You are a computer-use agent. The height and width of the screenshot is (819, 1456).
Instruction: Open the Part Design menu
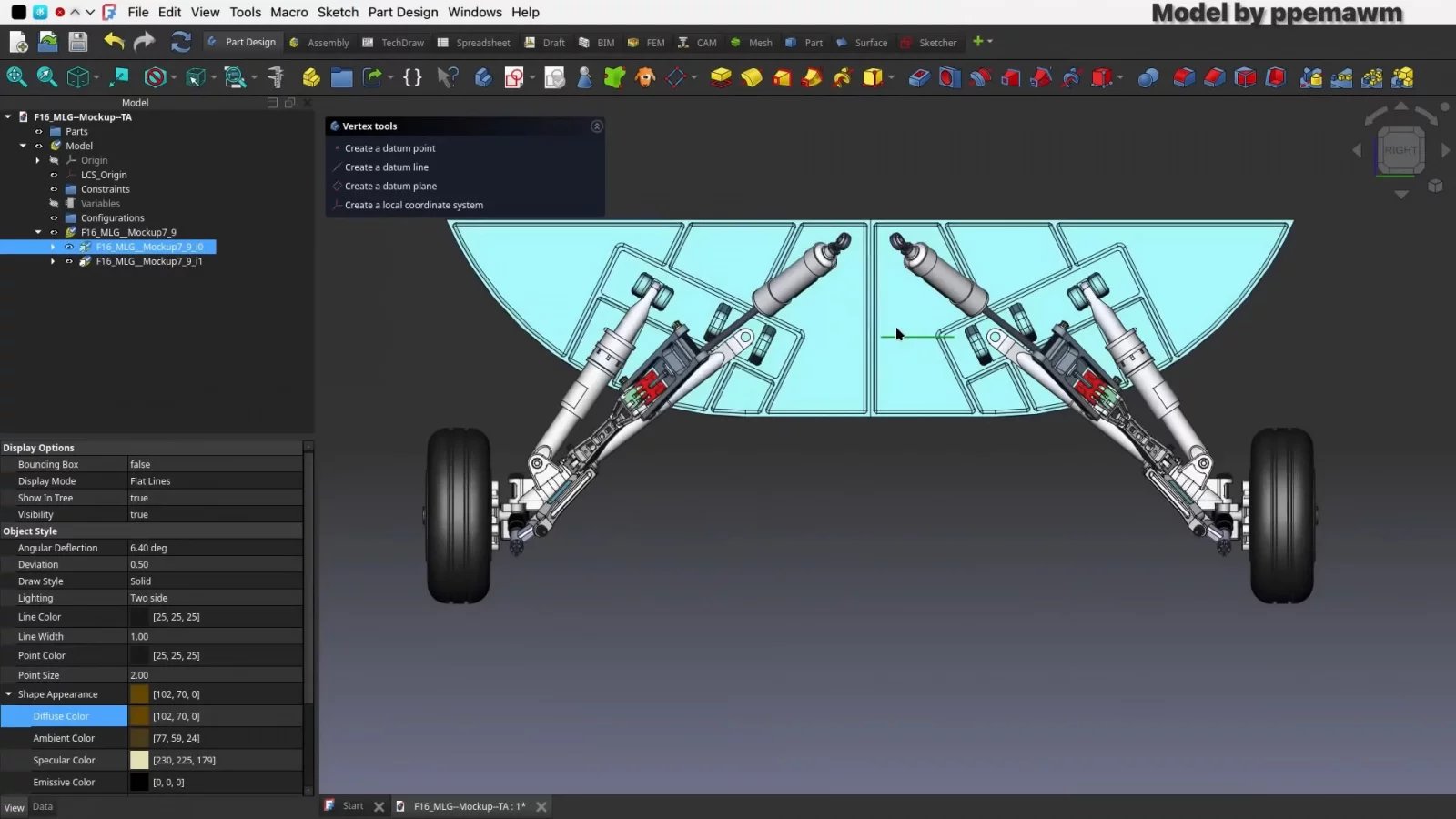(403, 12)
